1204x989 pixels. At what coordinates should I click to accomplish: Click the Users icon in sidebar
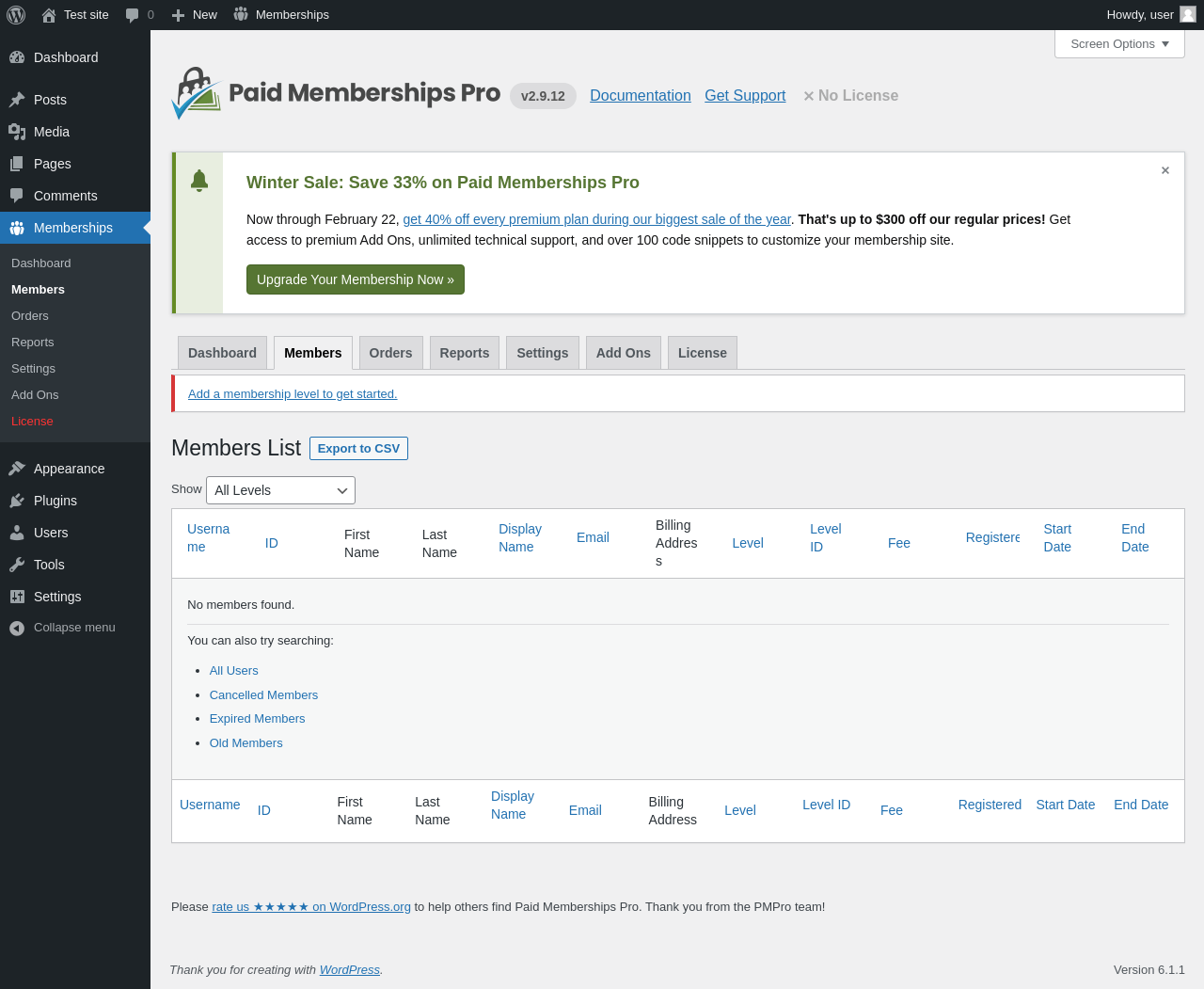17,533
